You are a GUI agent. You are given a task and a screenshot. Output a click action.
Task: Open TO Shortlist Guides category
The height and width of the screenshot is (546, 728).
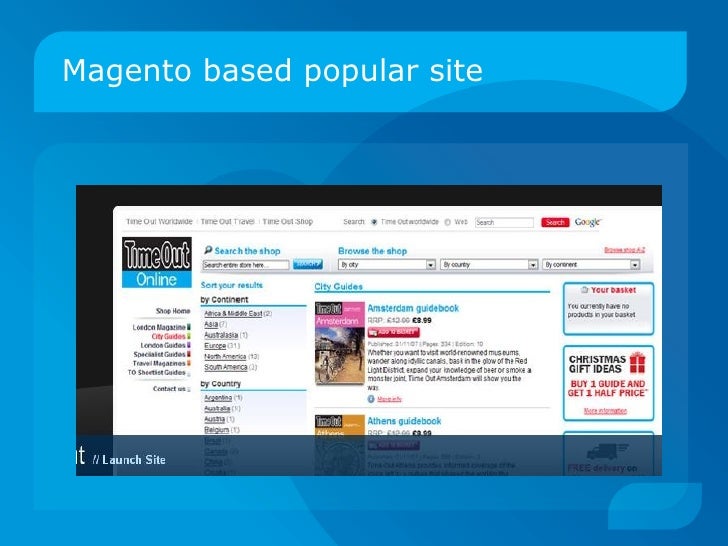pos(156,372)
